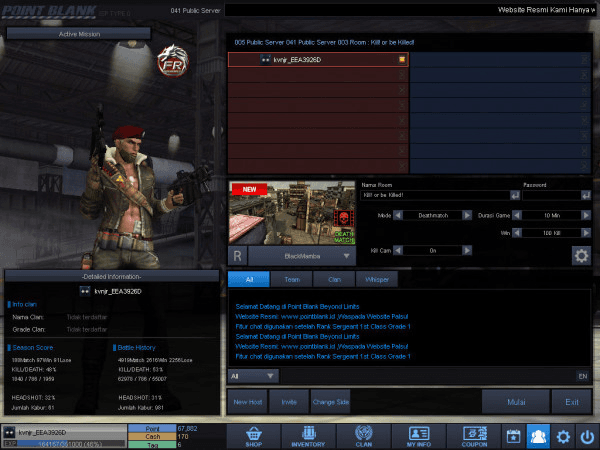Open the CLAN emblem icon
600x450 pixels.
364,436
